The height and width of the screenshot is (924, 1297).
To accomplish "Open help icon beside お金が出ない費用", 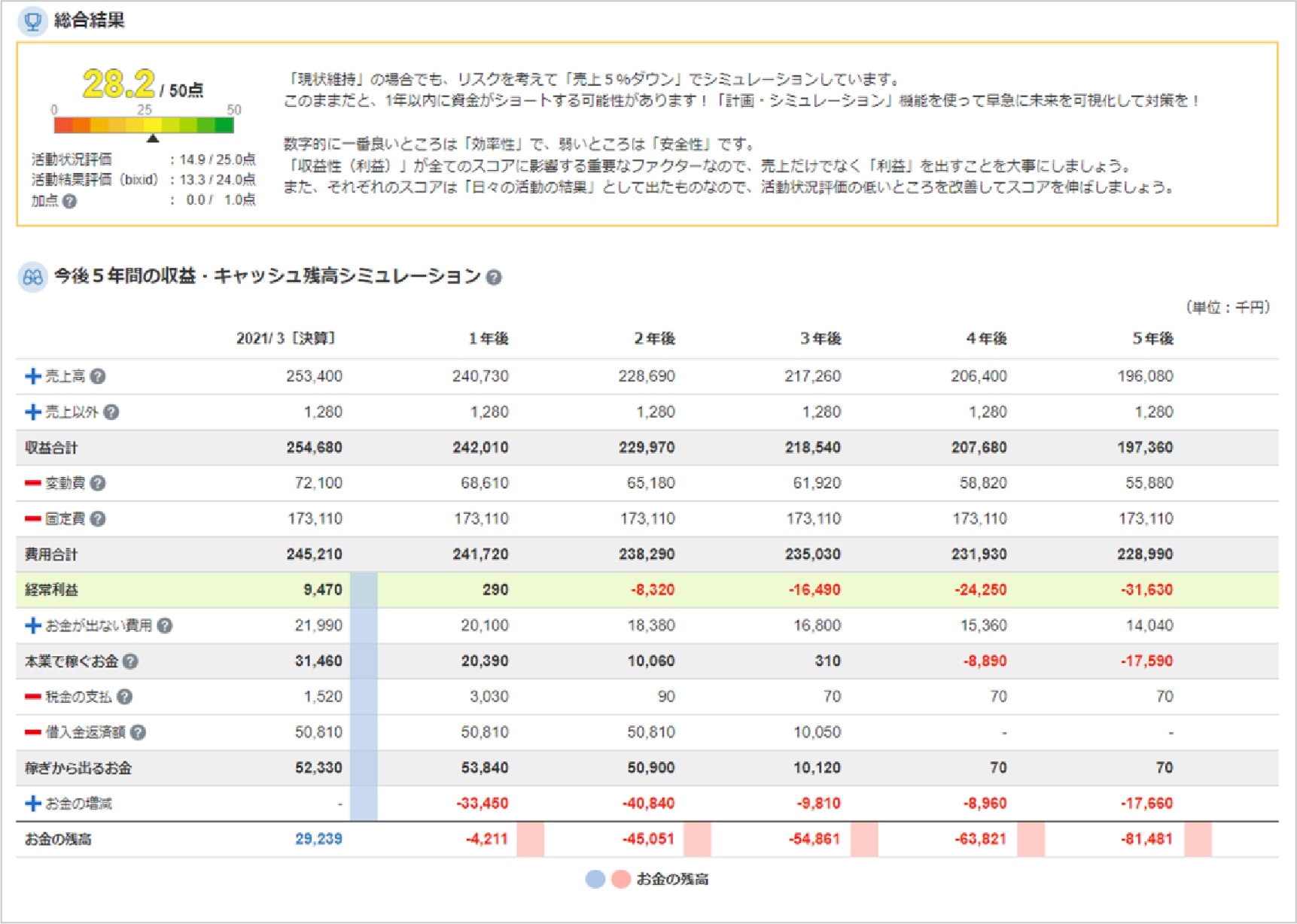I will point(165,626).
